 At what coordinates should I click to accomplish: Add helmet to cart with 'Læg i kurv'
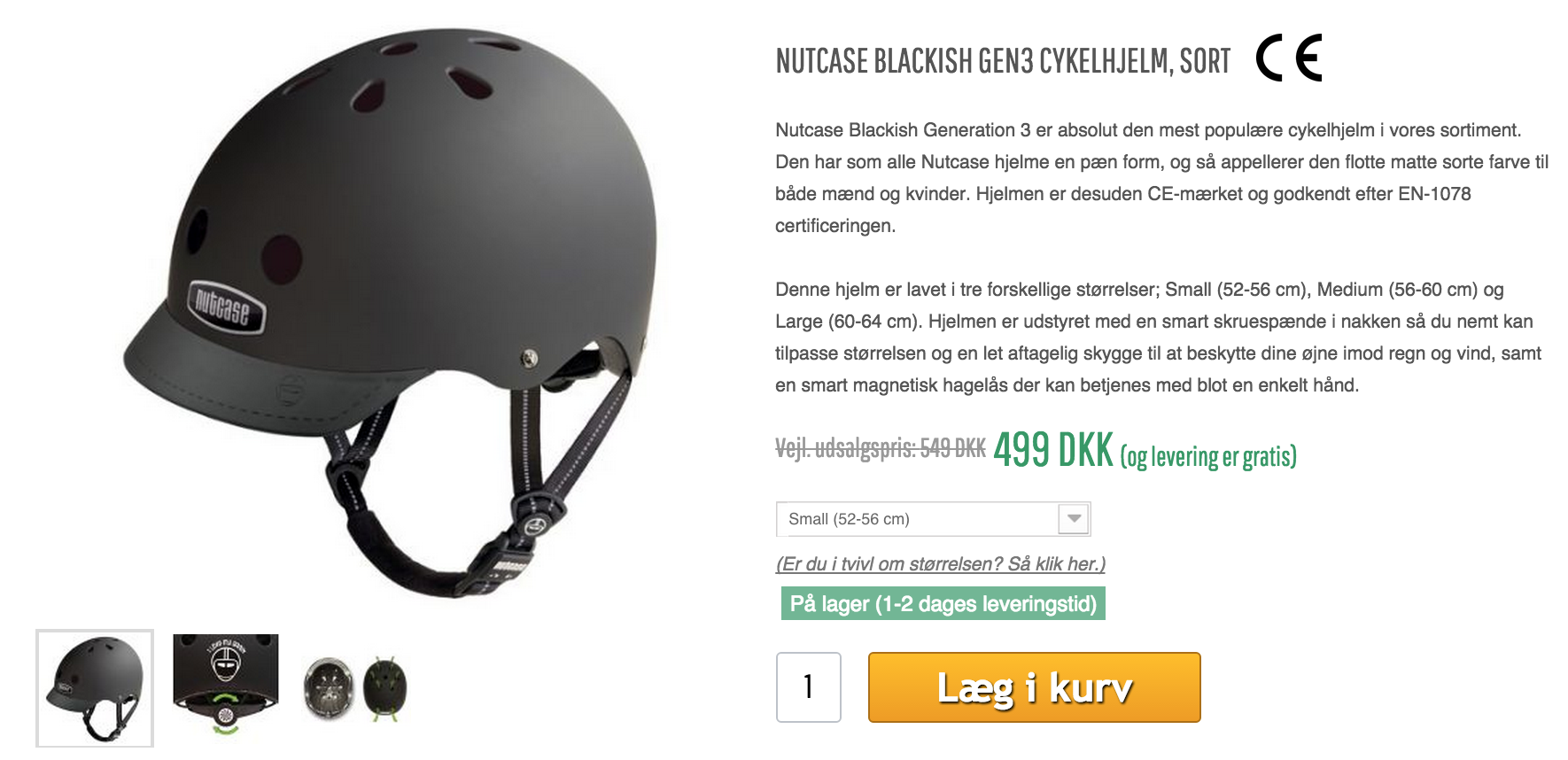tap(1034, 687)
